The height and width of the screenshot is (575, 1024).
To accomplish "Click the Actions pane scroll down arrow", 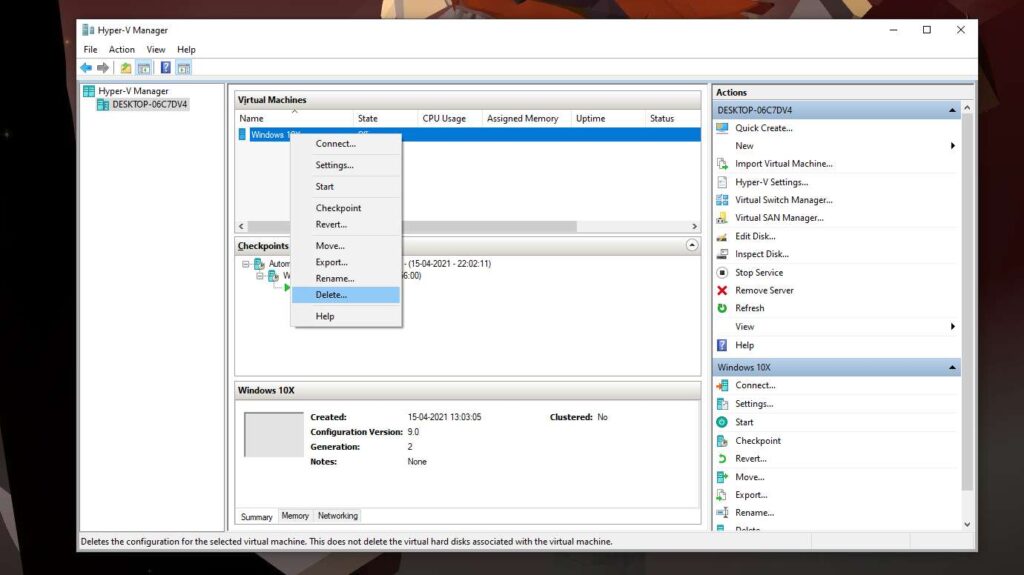I will [967, 525].
